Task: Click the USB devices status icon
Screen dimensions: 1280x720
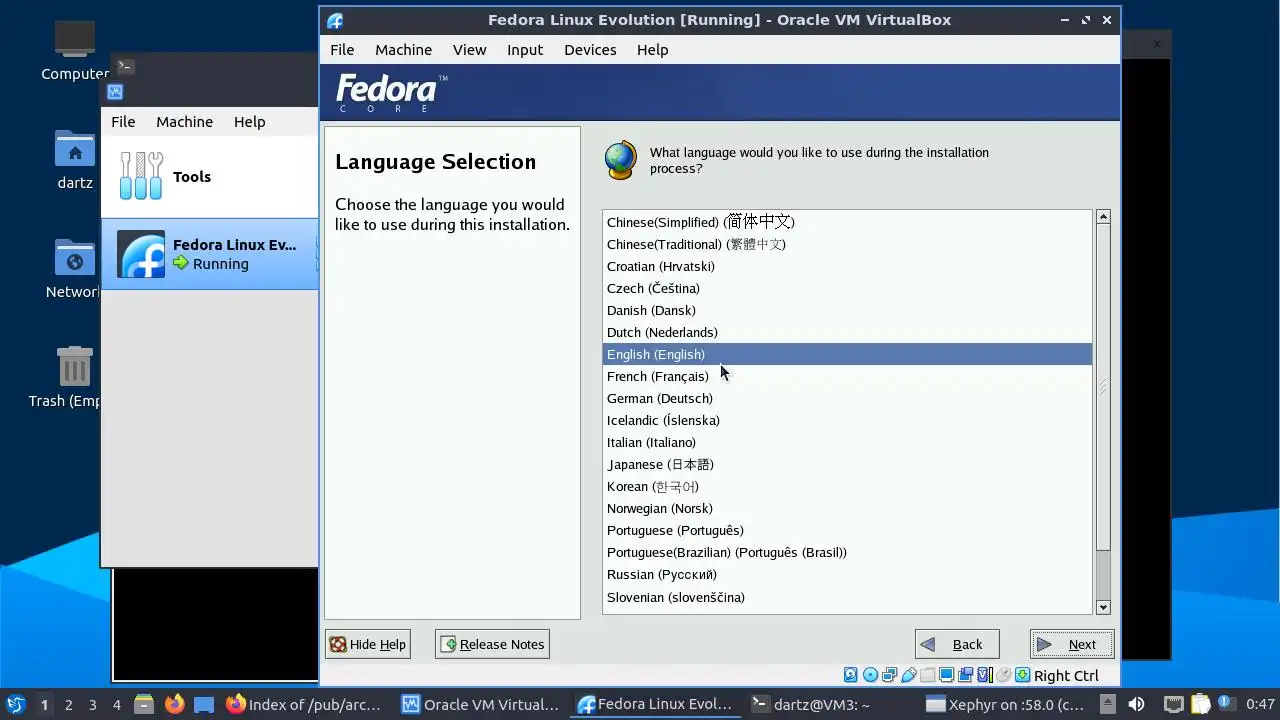Action: [908, 675]
